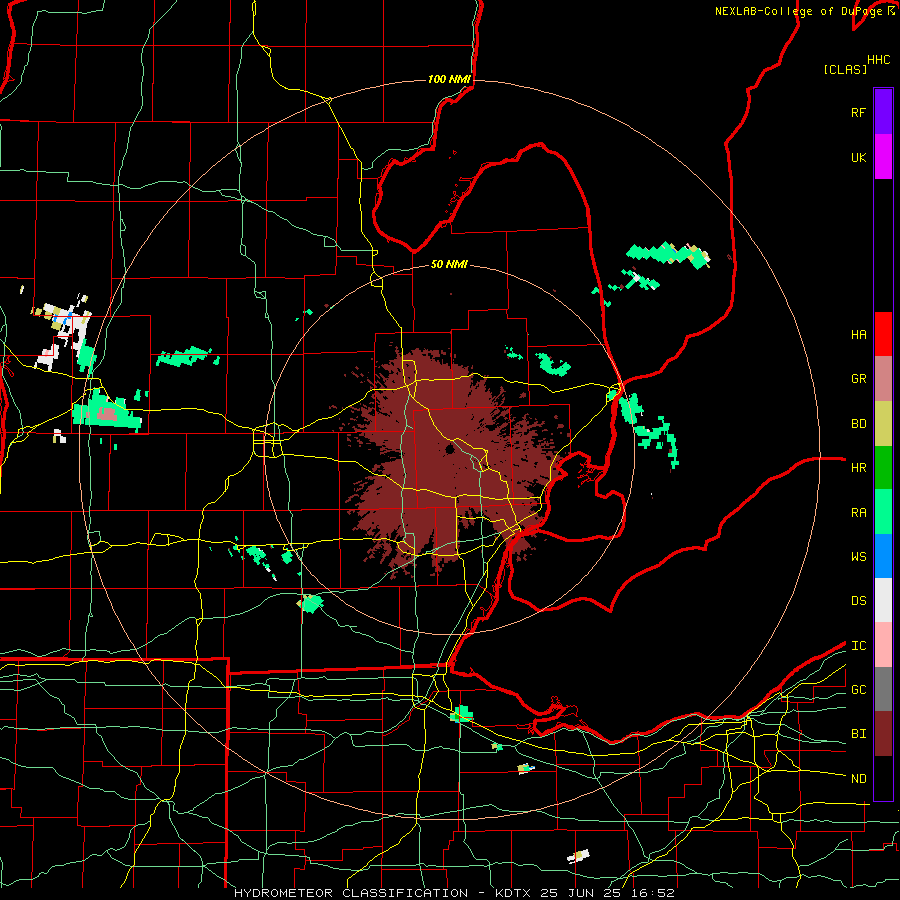Image resolution: width=900 pixels, height=900 pixels.
Task: Click the 'HYDROMETEOR CLASSIFICATION' title text
Action: point(351,893)
